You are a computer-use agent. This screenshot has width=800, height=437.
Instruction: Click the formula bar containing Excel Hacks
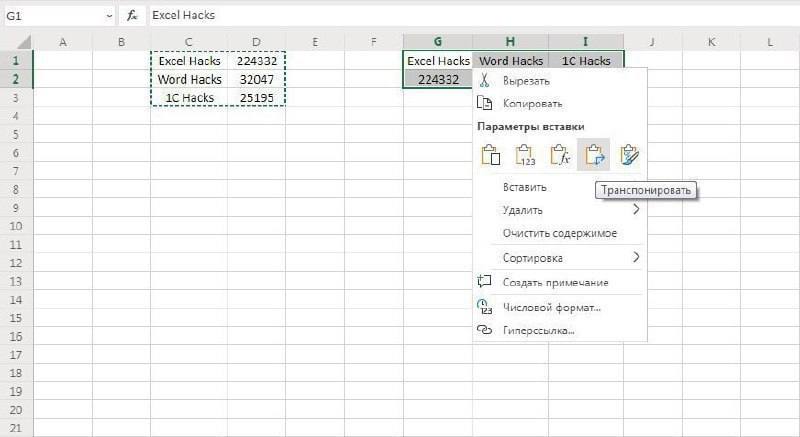473,16
